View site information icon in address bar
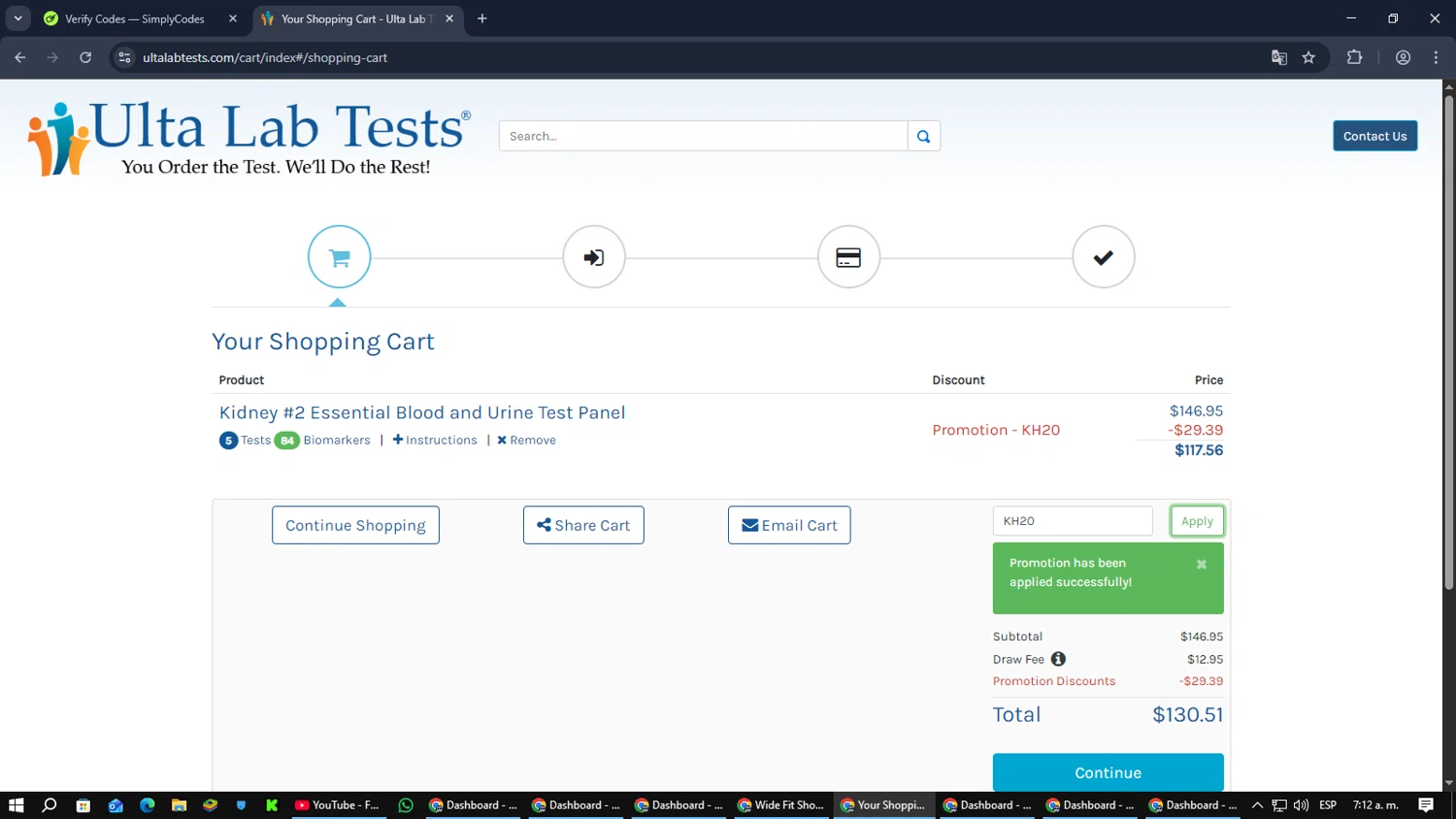The width and height of the screenshot is (1456, 819). pos(124,57)
